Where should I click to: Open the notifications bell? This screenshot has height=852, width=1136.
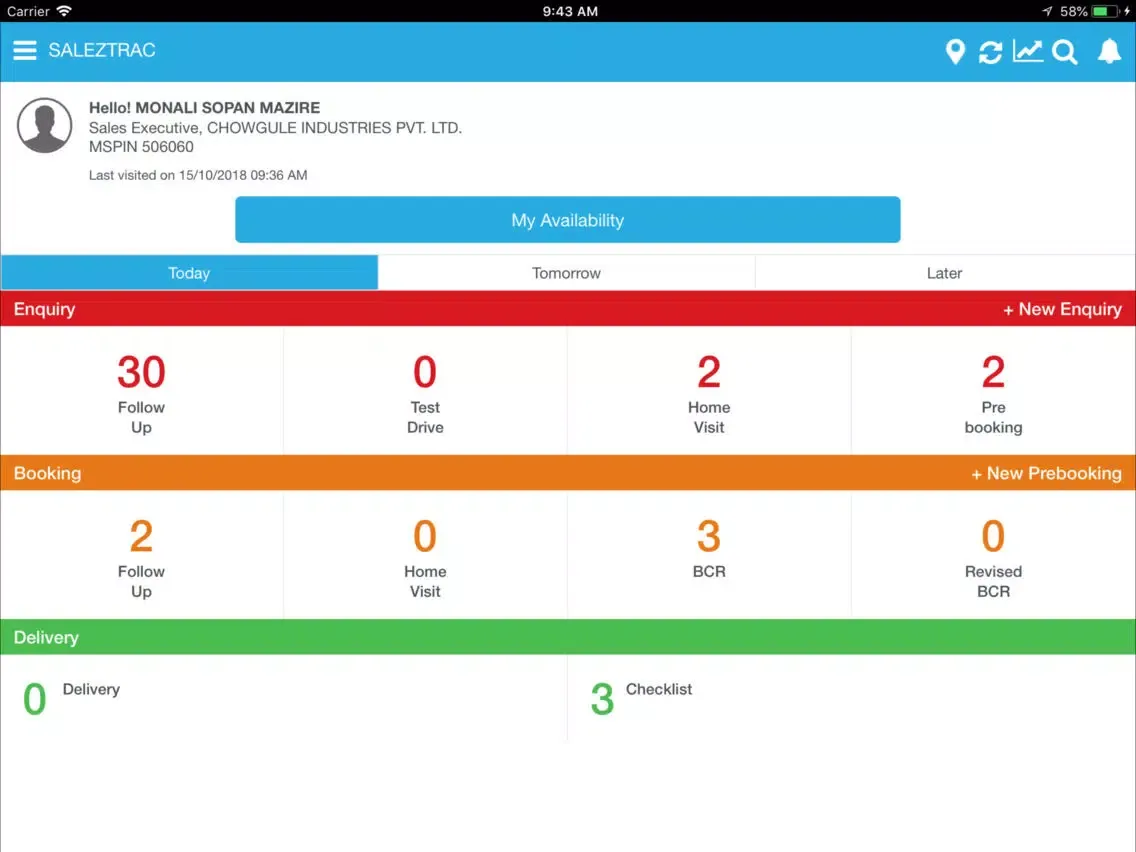click(1109, 51)
